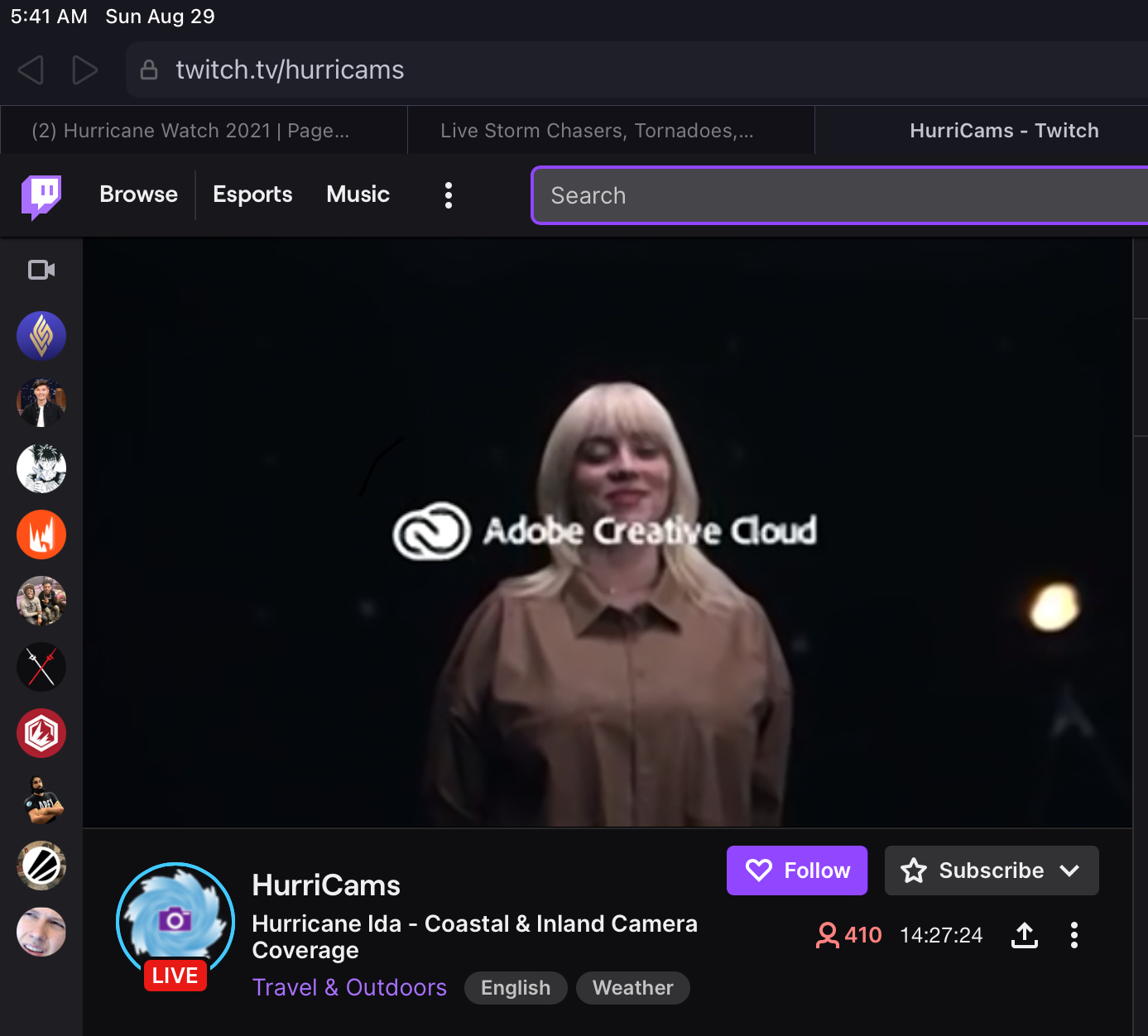Click the Weather tag

click(x=633, y=988)
